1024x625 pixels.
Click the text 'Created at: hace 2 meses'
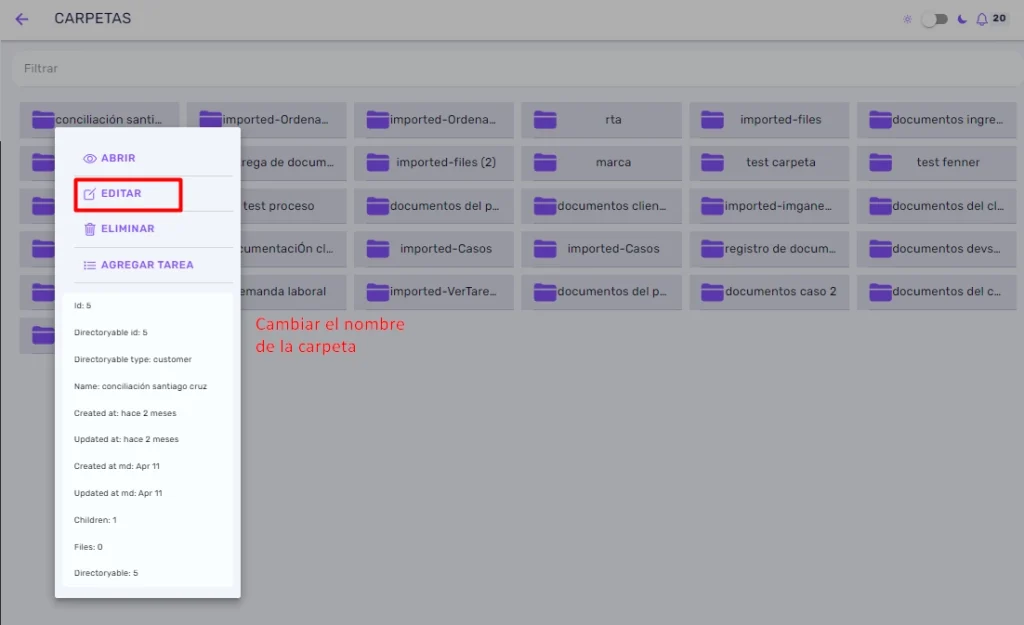pyautogui.click(x=125, y=413)
